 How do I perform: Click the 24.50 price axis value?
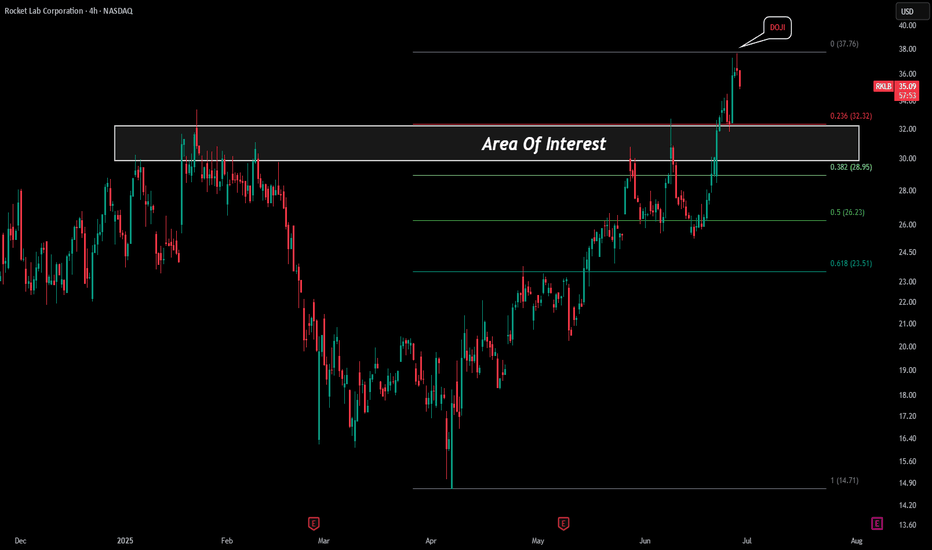coord(907,253)
